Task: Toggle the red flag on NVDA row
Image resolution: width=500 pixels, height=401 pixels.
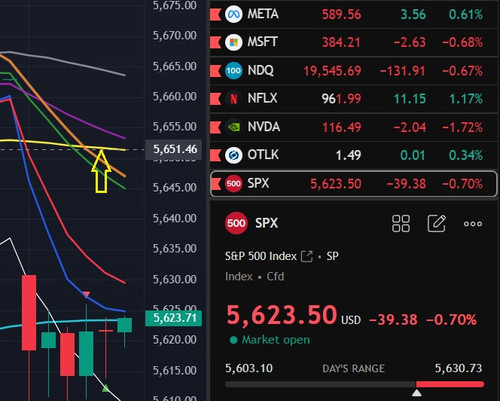Action: 215,127
